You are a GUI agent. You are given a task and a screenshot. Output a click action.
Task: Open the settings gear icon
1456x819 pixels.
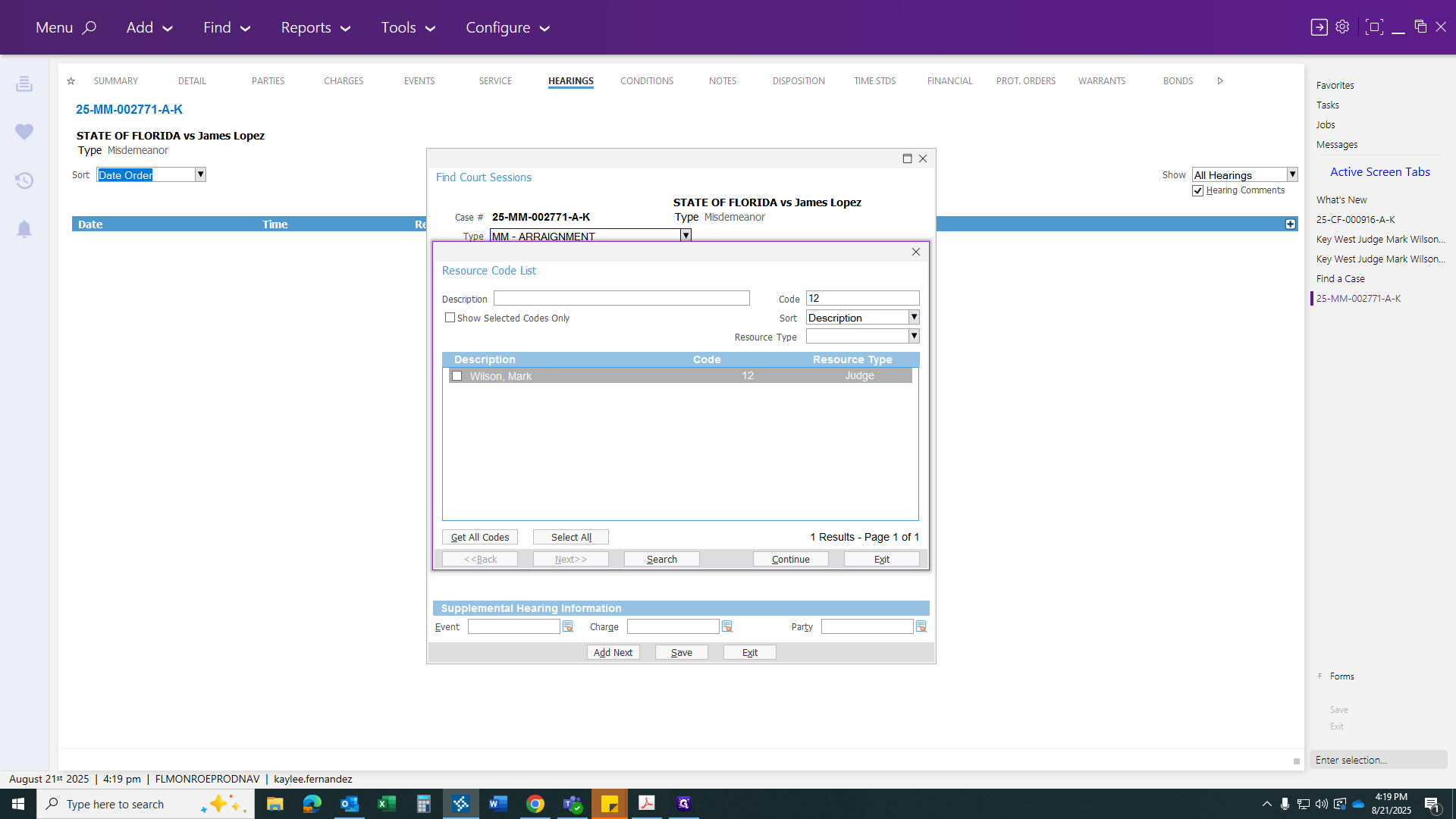coord(1342,27)
